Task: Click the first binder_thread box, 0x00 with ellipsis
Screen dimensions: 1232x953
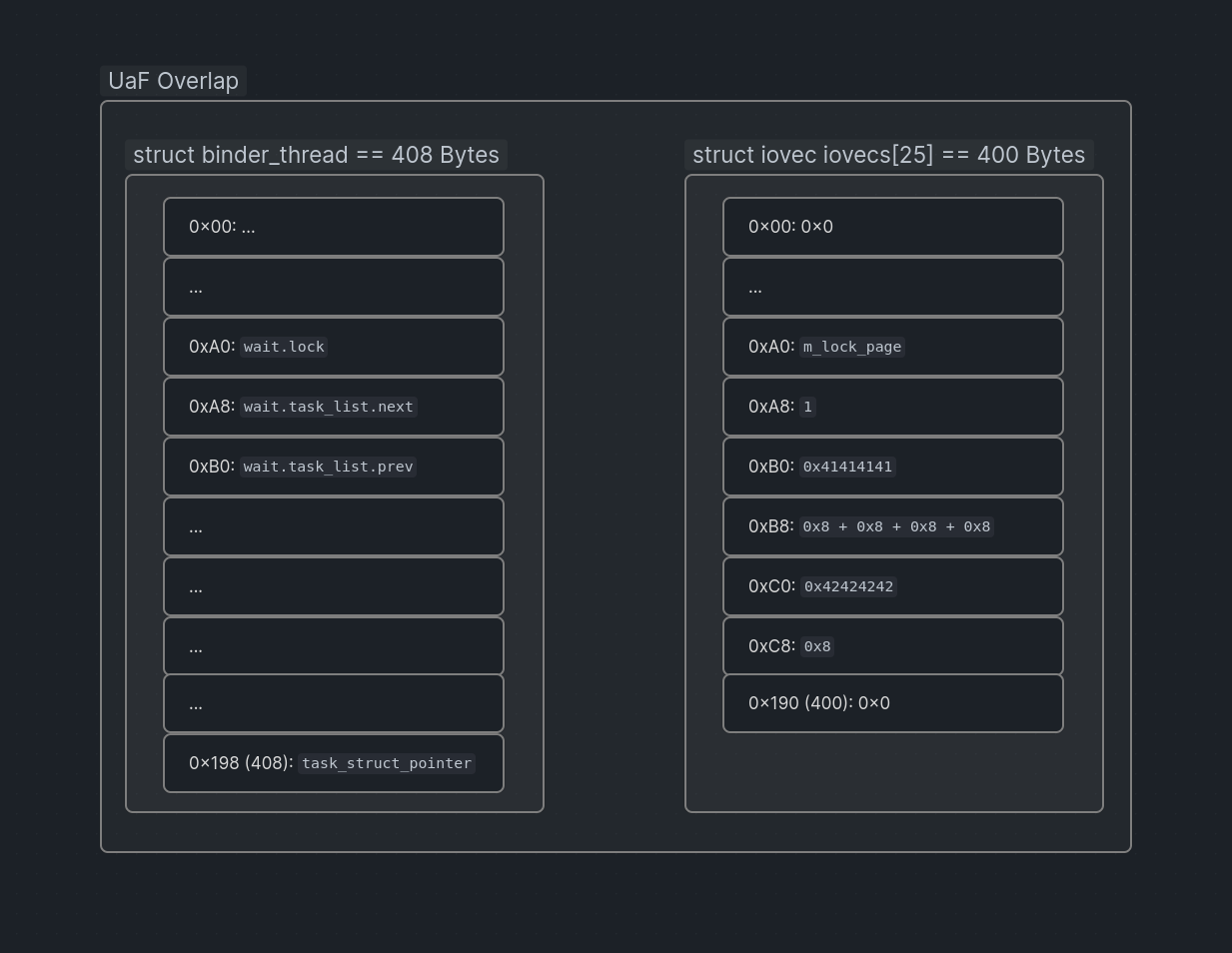Action: 334,227
